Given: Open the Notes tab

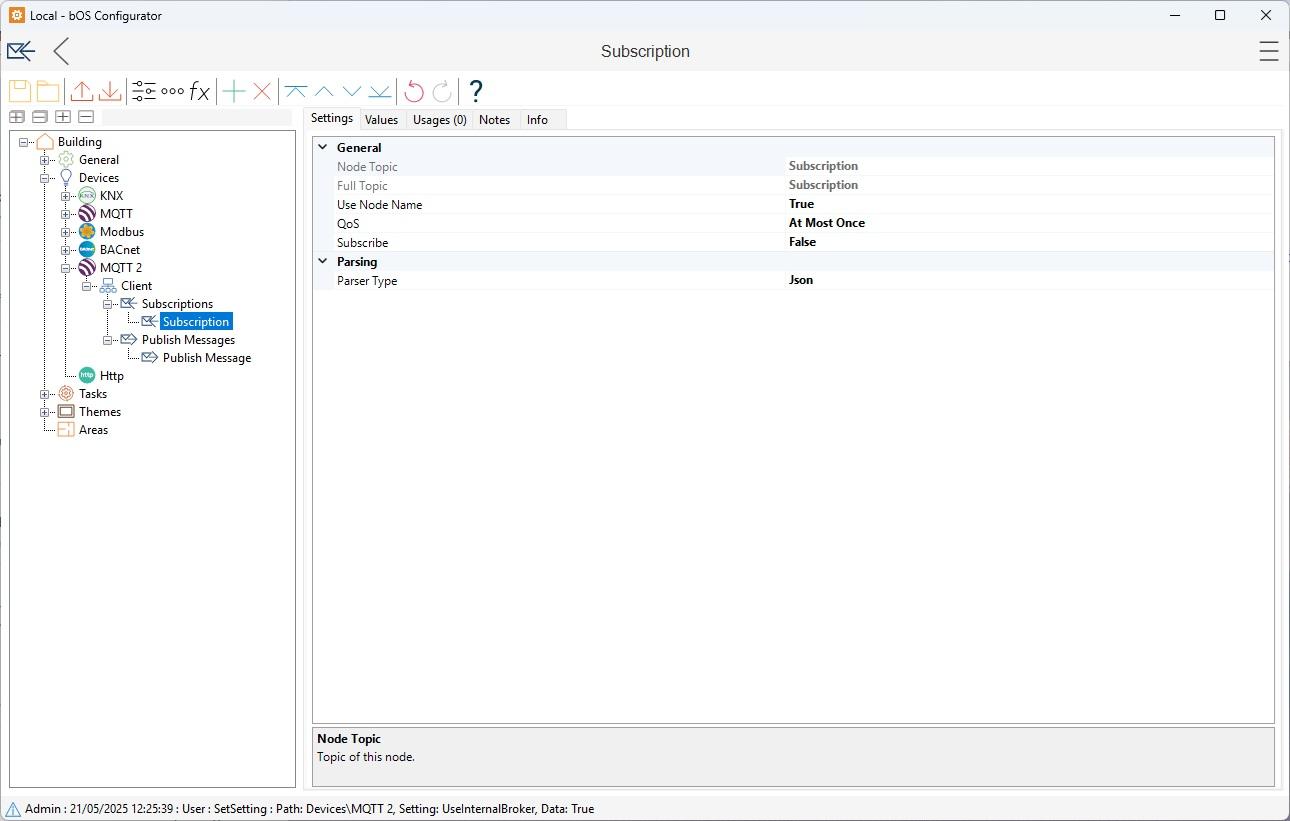Looking at the screenshot, I should pos(494,120).
